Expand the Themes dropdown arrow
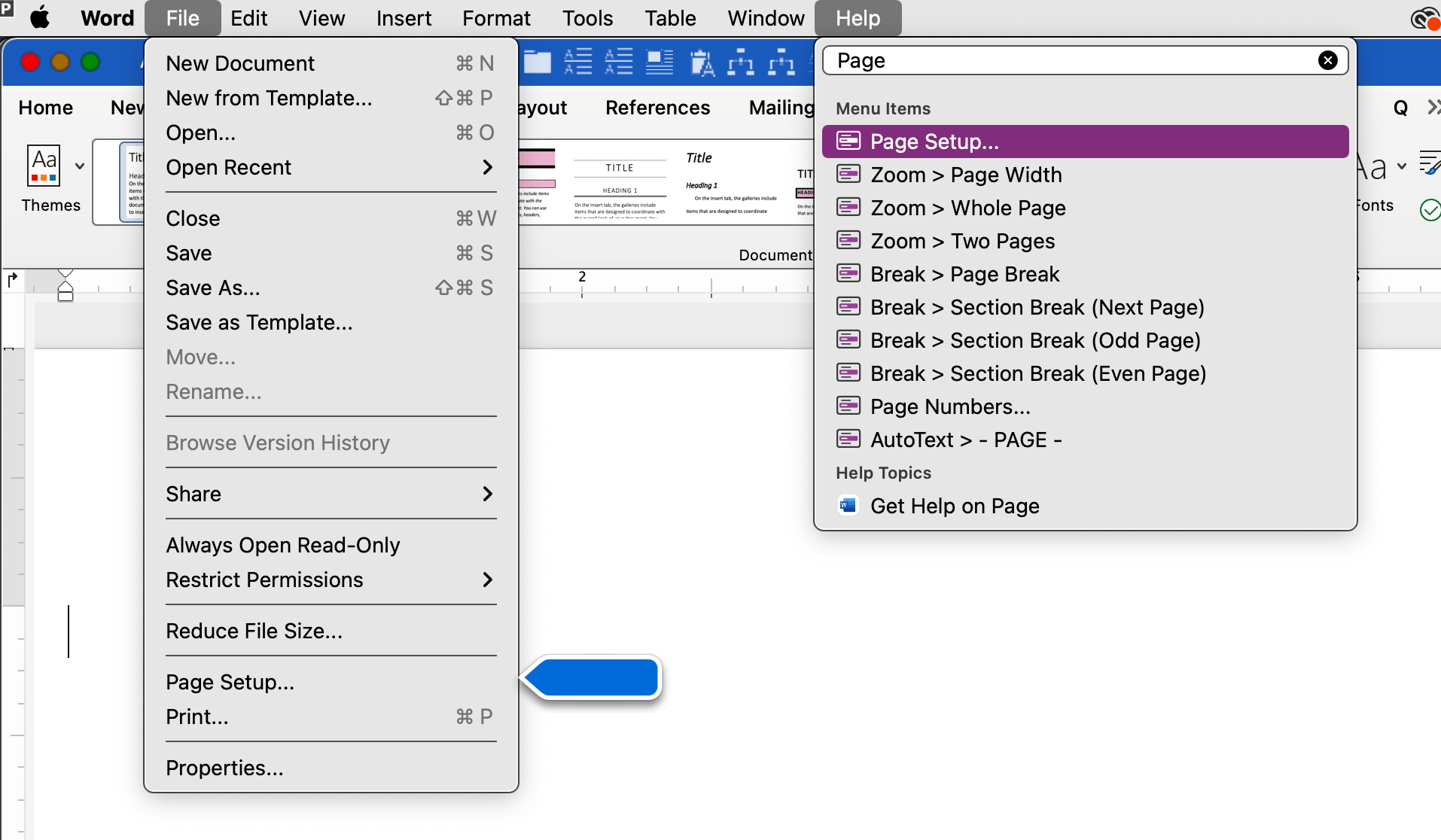Image resolution: width=1441 pixels, height=840 pixels. (x=80, y=166)
